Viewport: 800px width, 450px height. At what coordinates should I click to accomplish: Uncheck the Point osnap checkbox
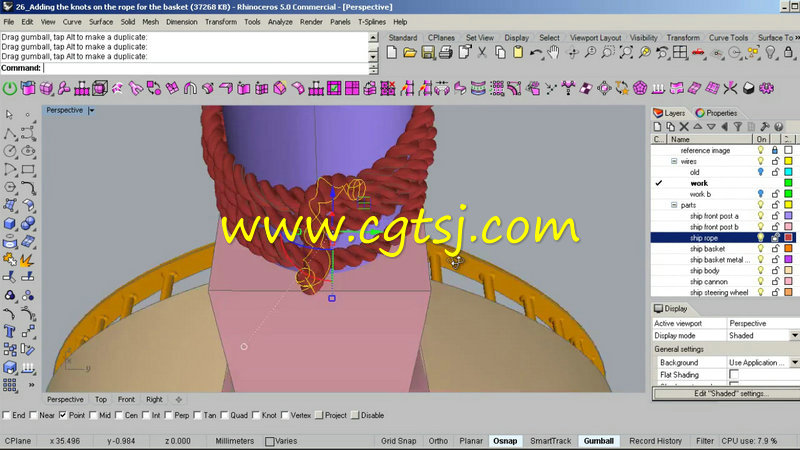(63, 415)
